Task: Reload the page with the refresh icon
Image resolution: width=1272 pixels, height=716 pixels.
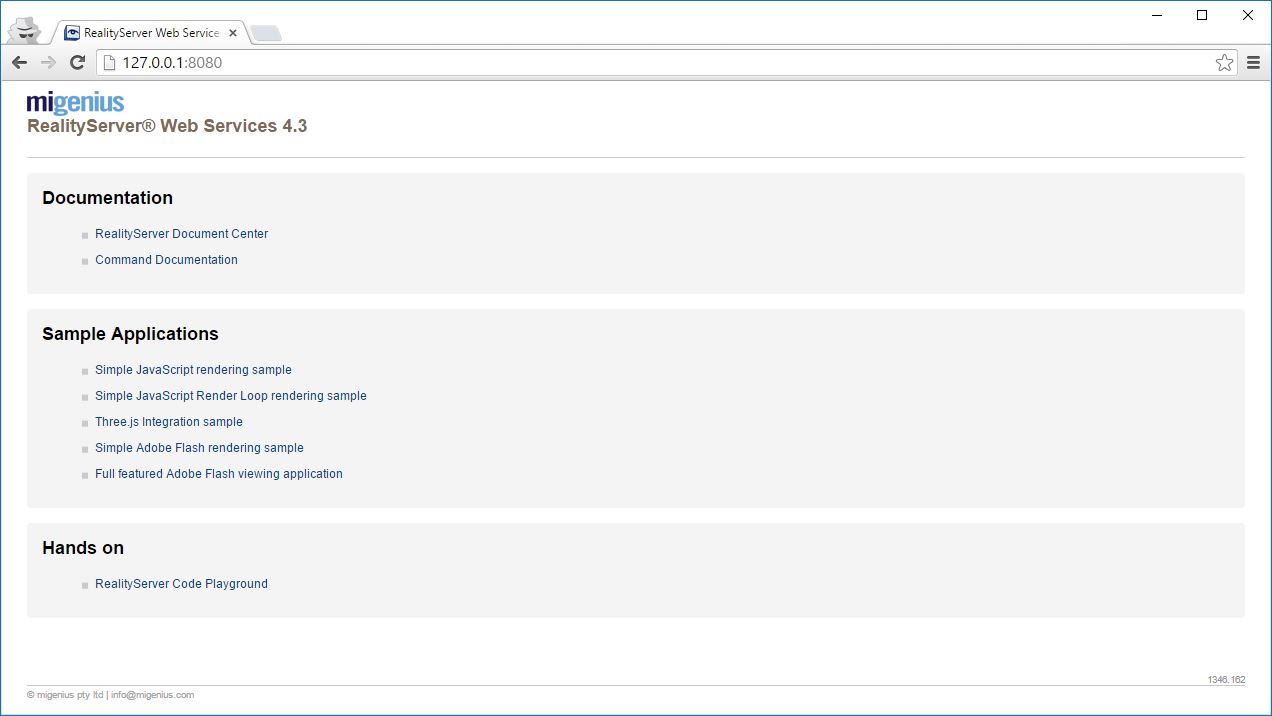Action: point(77,63)
